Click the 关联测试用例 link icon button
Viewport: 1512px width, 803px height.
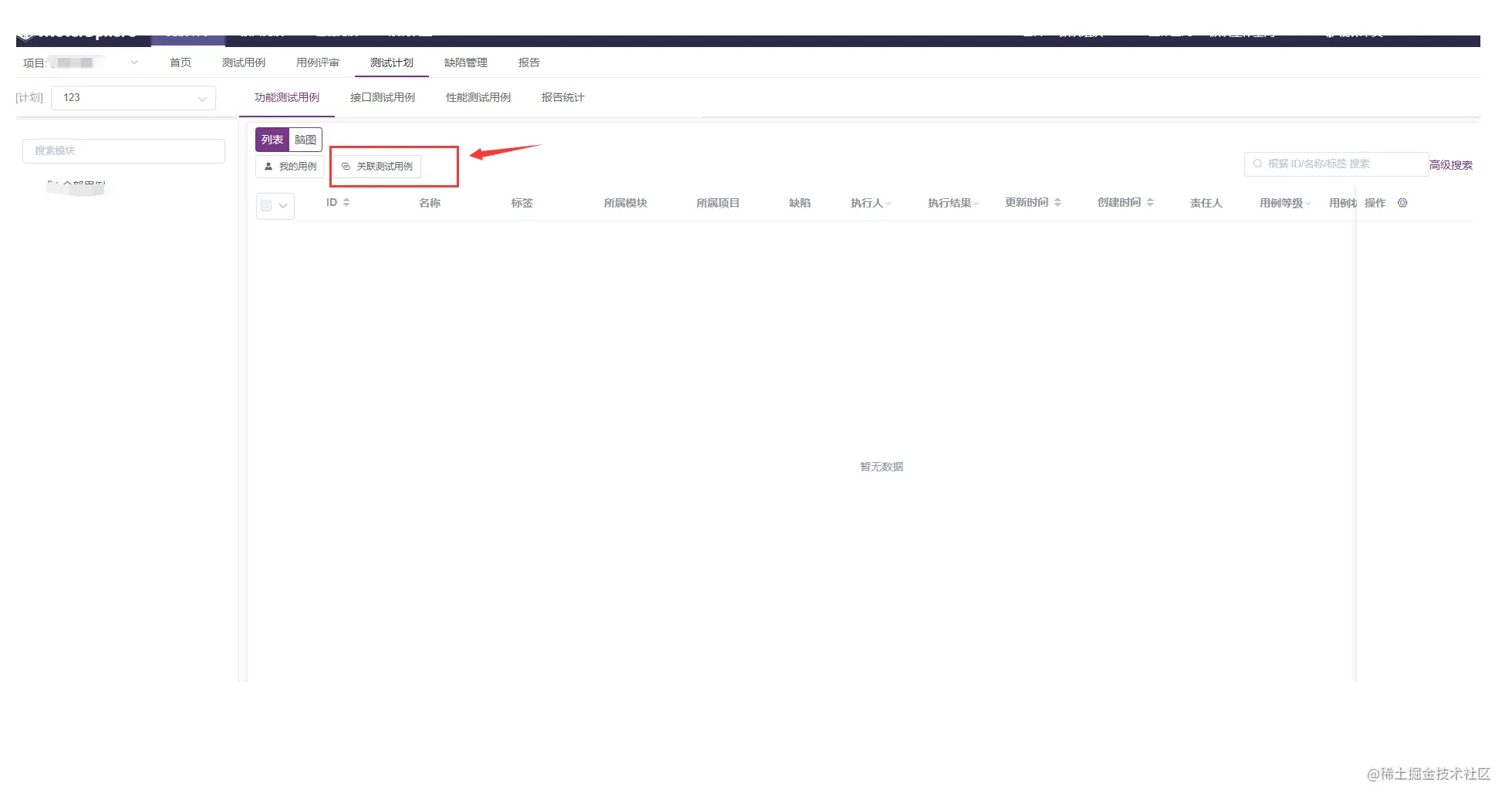(x=377, y=166)
